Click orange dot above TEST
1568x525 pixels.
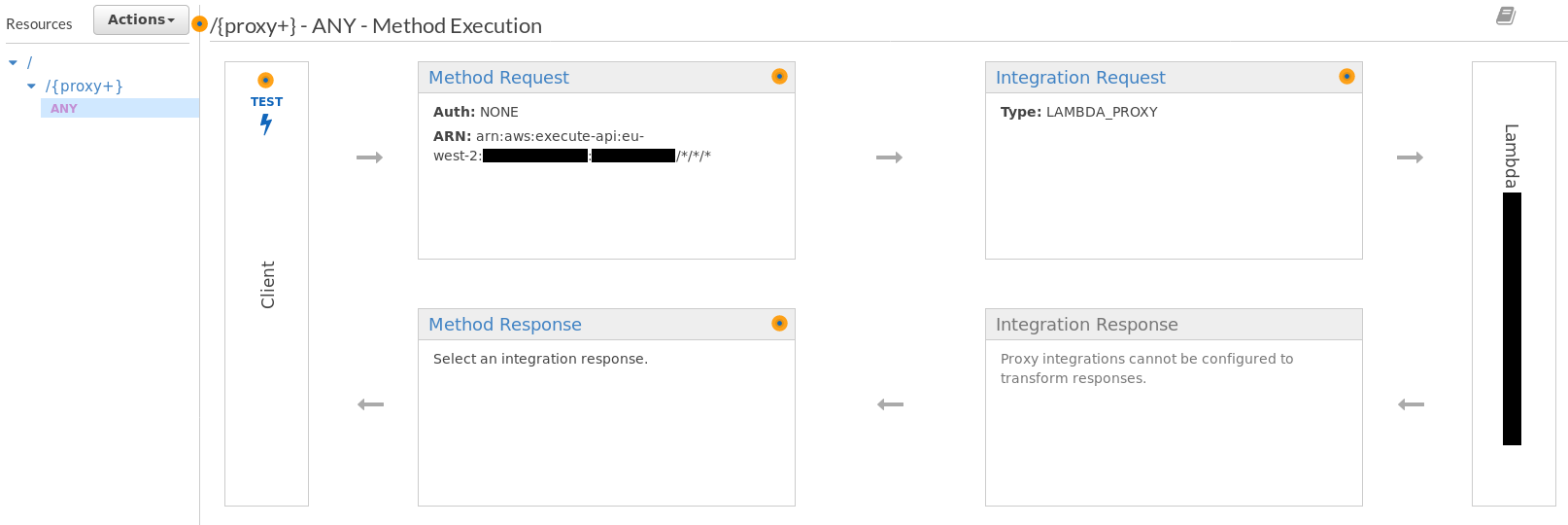265,80
